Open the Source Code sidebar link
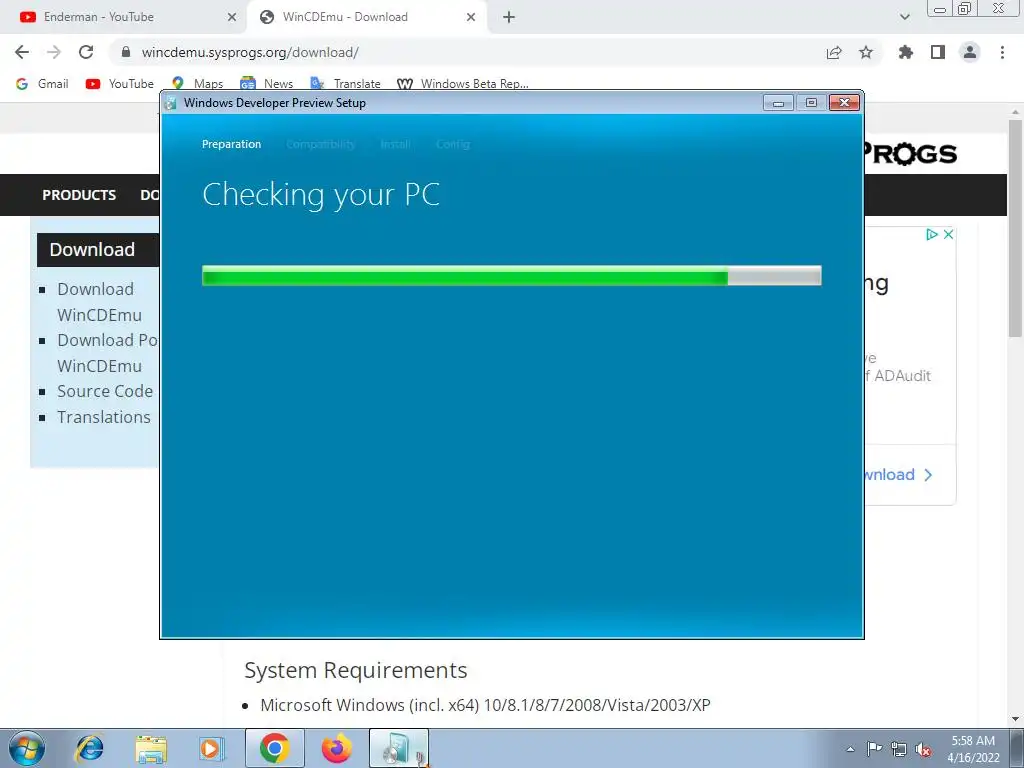The height and width of the screenshot is (768, 1024). click(105, 391)
